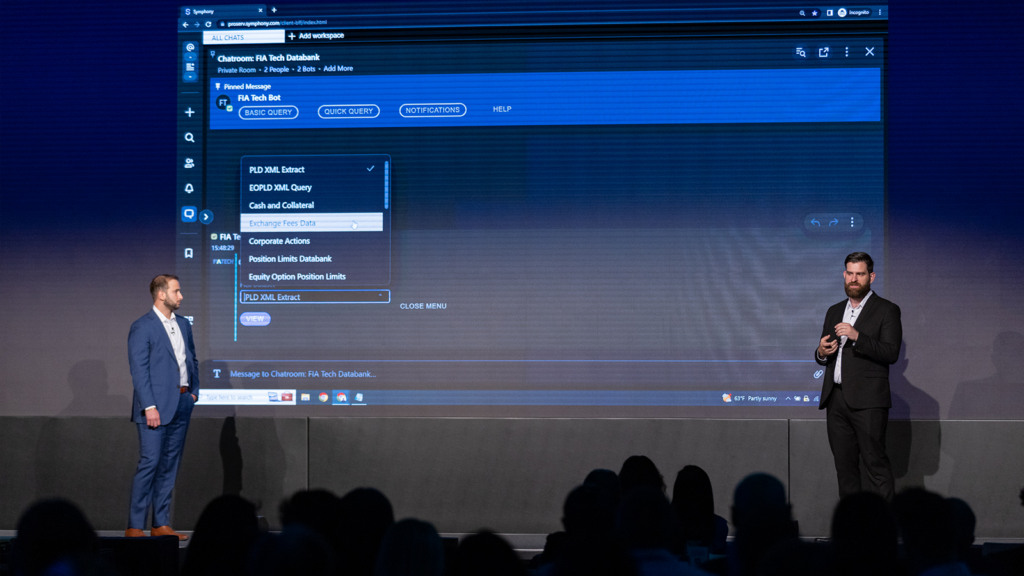
Task: Click the Add More link
Action: click(x=338, y=69)
